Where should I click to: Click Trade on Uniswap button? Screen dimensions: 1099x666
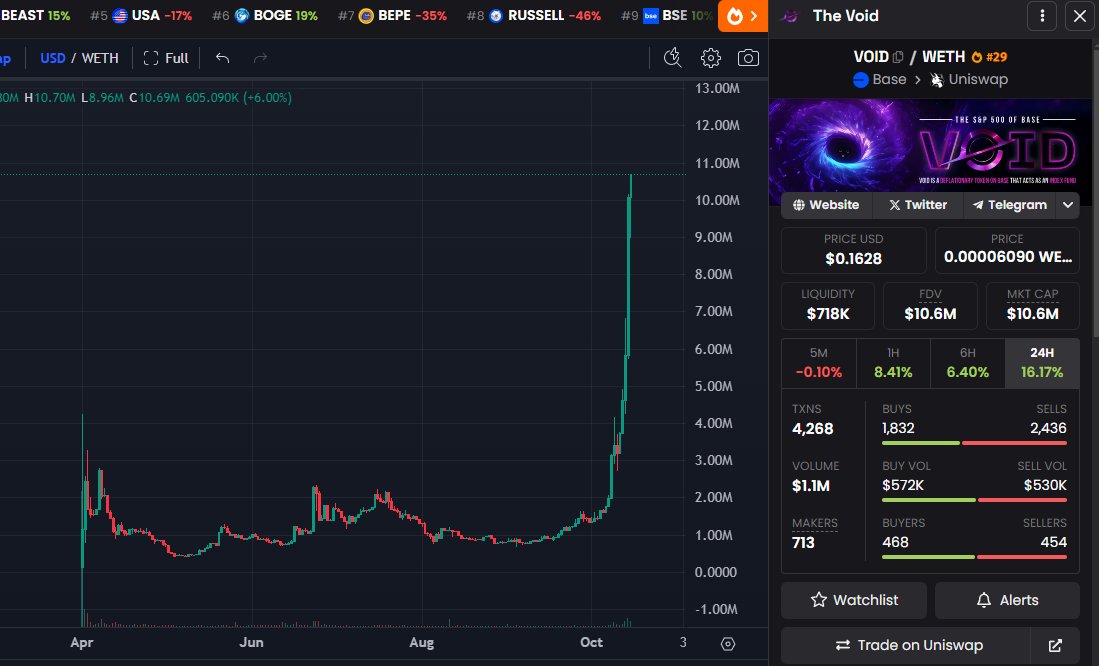(909, 645)
